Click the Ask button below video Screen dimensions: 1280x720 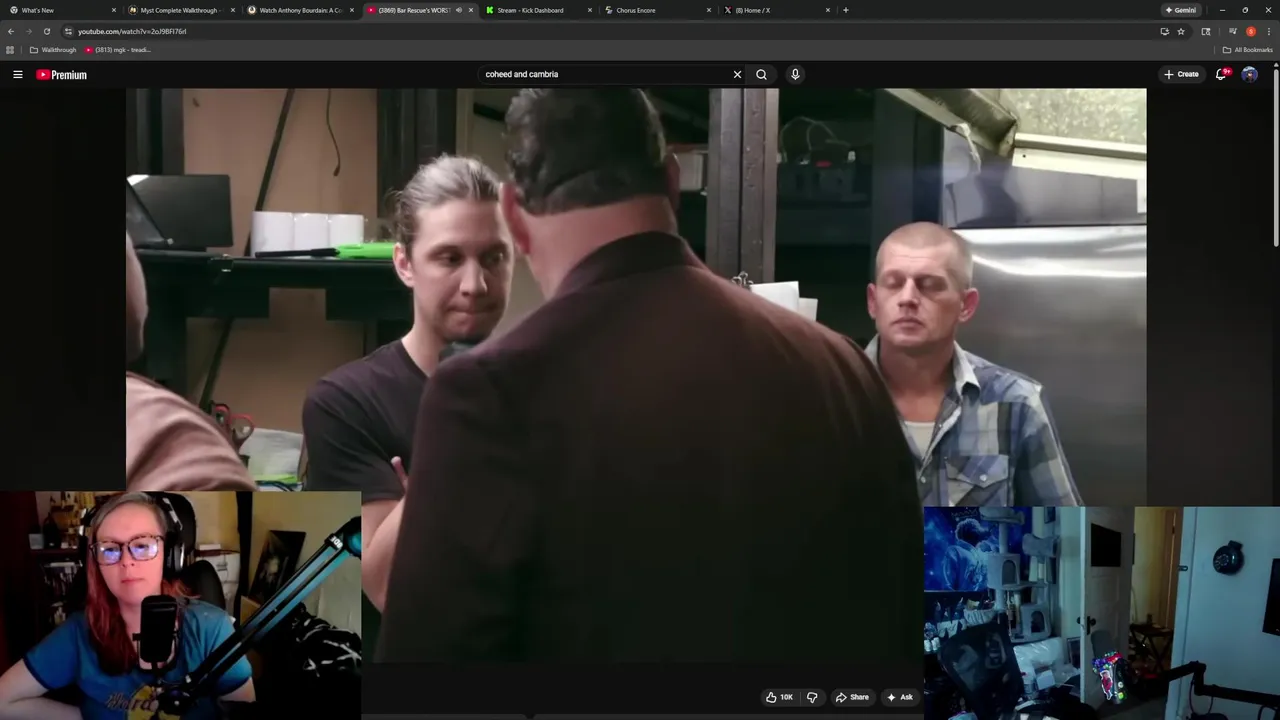[x=899, y=697]
